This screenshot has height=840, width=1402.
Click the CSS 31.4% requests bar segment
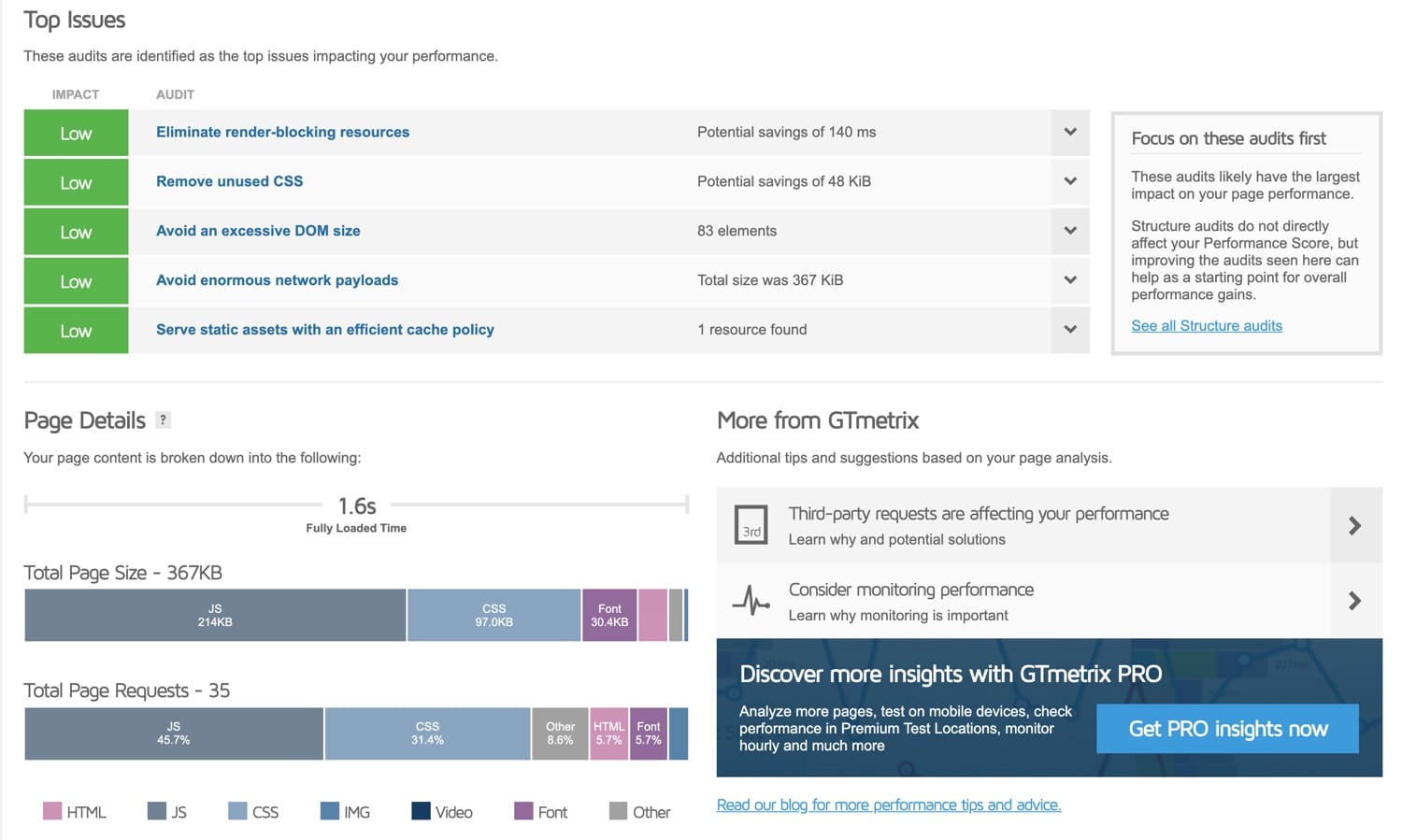pos(427,733)
